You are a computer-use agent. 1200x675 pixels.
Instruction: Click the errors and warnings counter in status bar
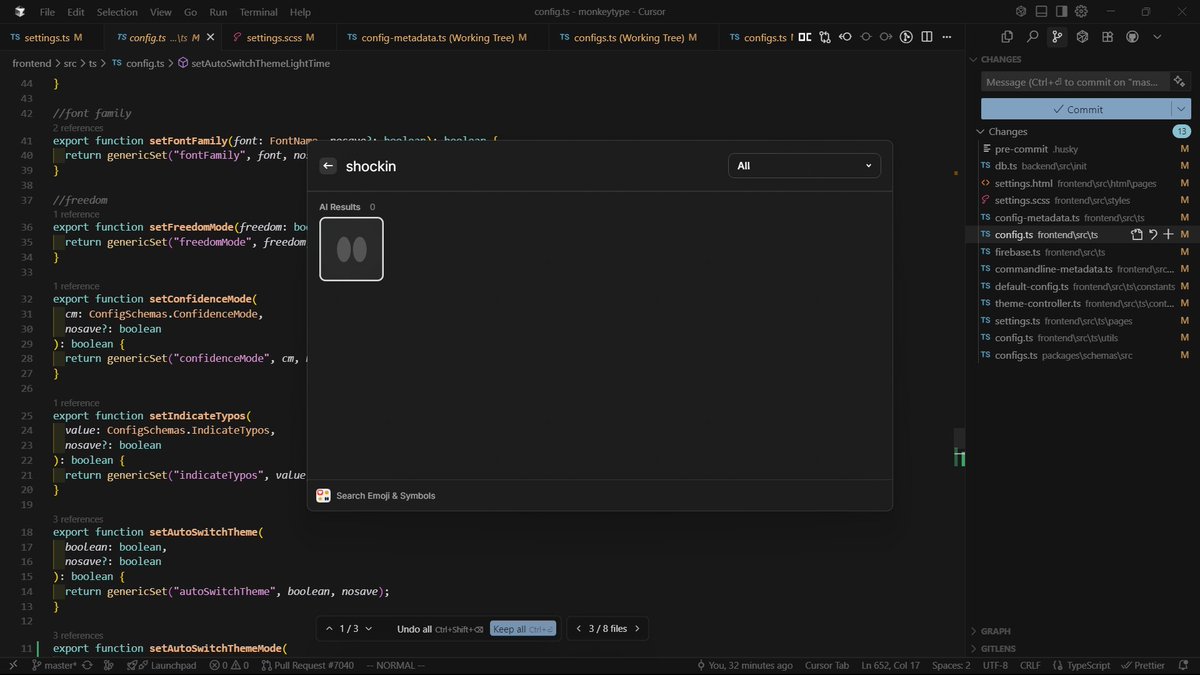(228, 666)
